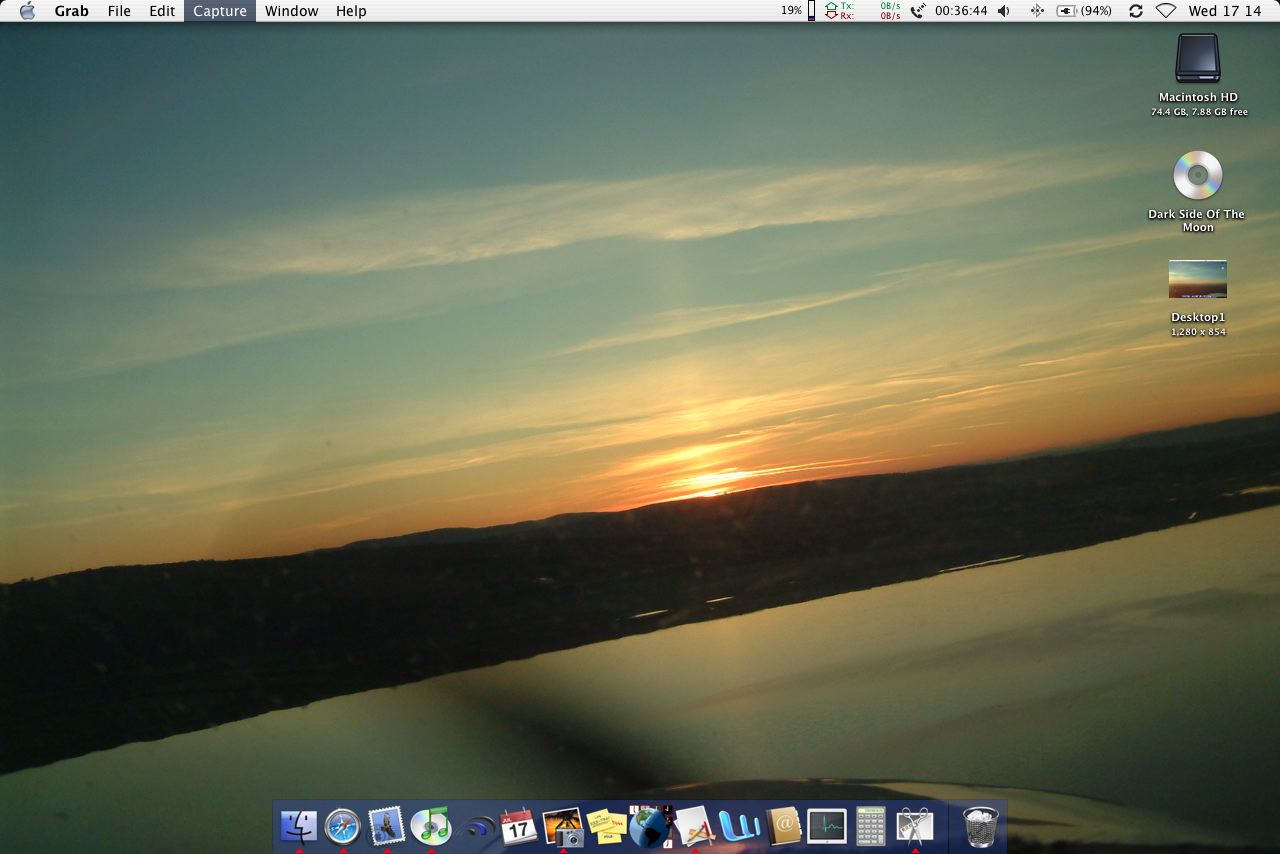This screenshot has height=854, width=1280.
Task: Launch Finder from the Dock
Action: coord(299,826)
